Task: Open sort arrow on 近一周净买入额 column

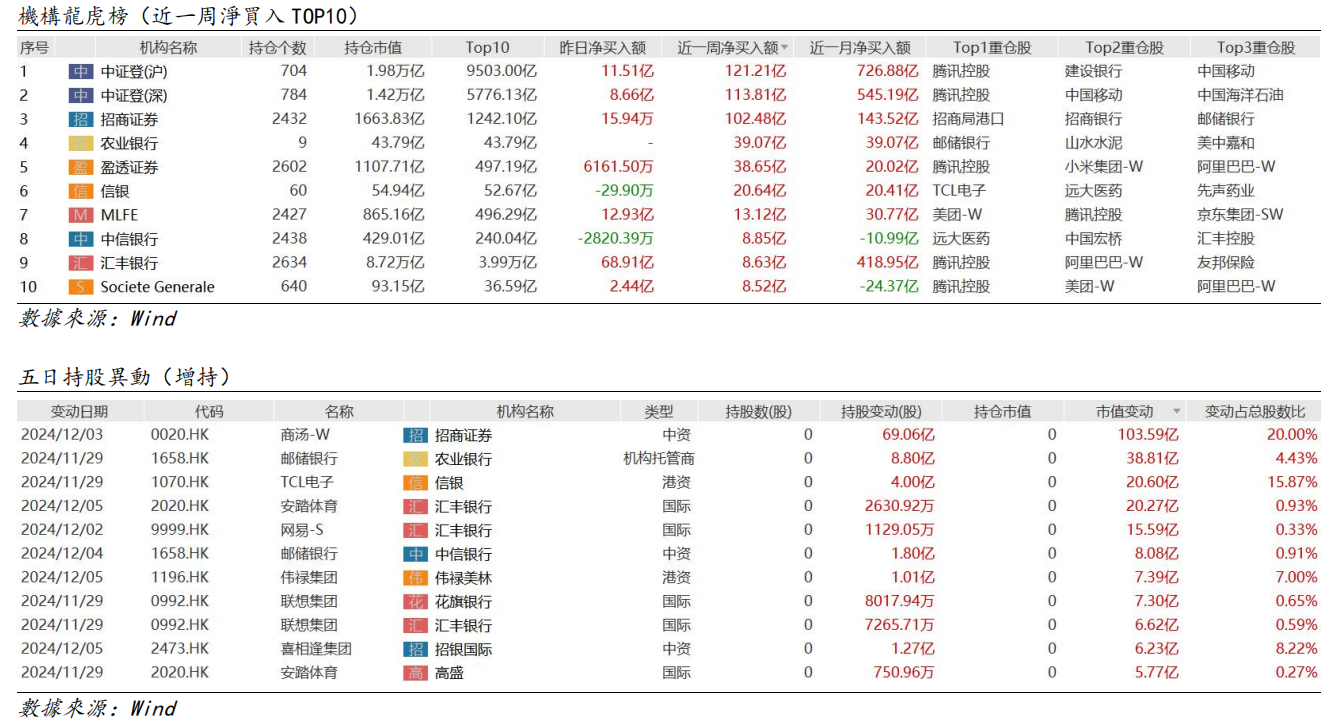Action: pyautogui.click(x=784, y=47)
